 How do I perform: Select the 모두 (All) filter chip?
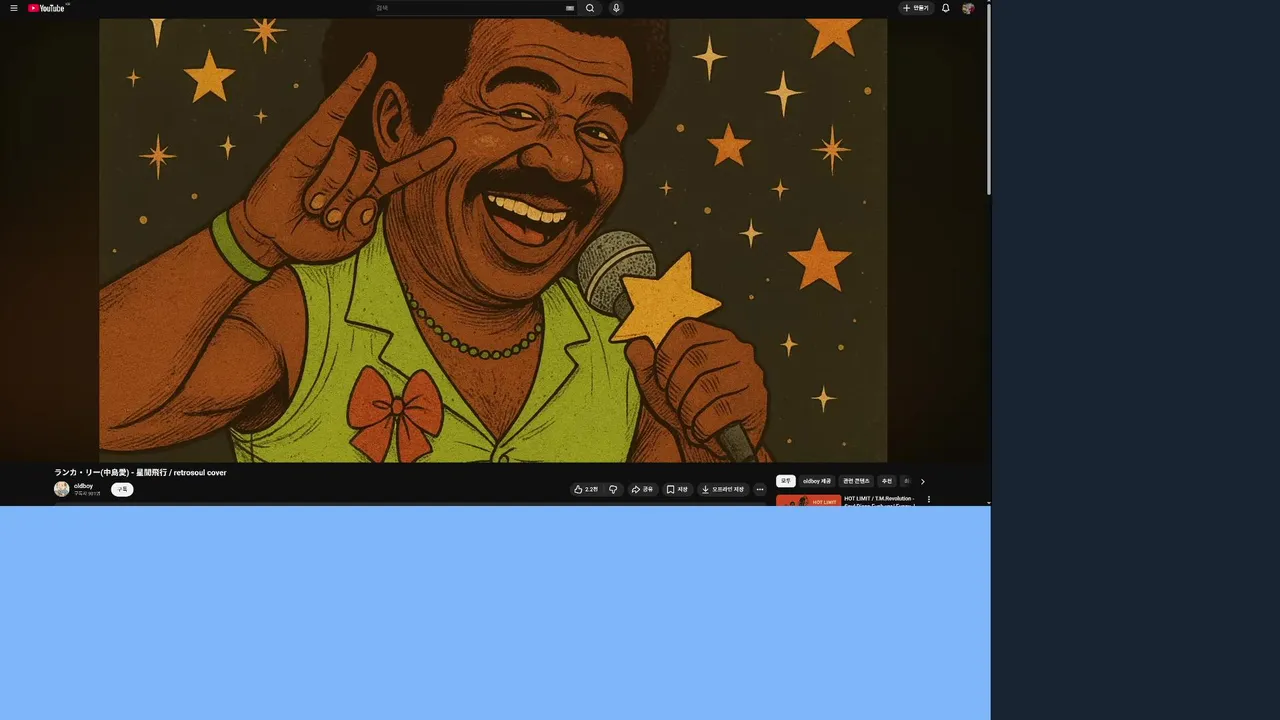click(786, 481)
